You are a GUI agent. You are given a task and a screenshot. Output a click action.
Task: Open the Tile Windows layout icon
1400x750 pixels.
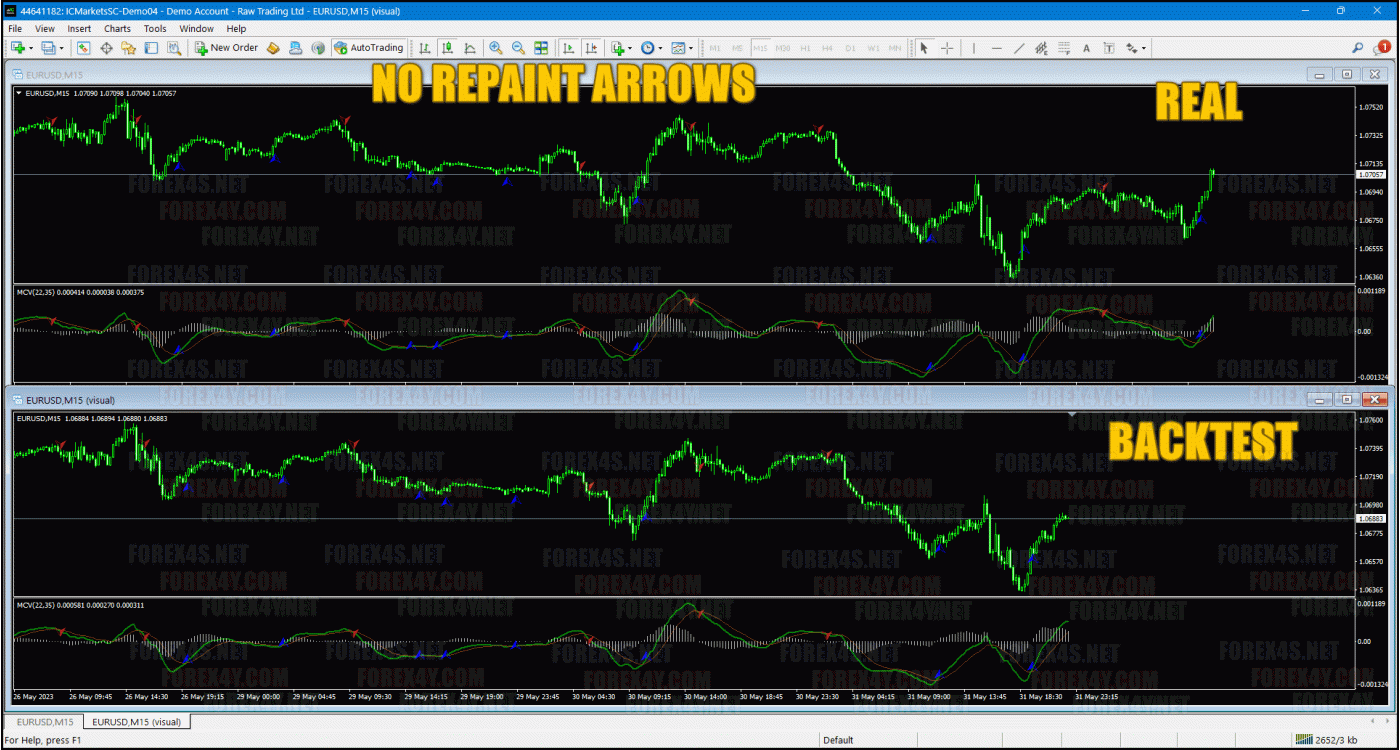[x=541, y=48]
